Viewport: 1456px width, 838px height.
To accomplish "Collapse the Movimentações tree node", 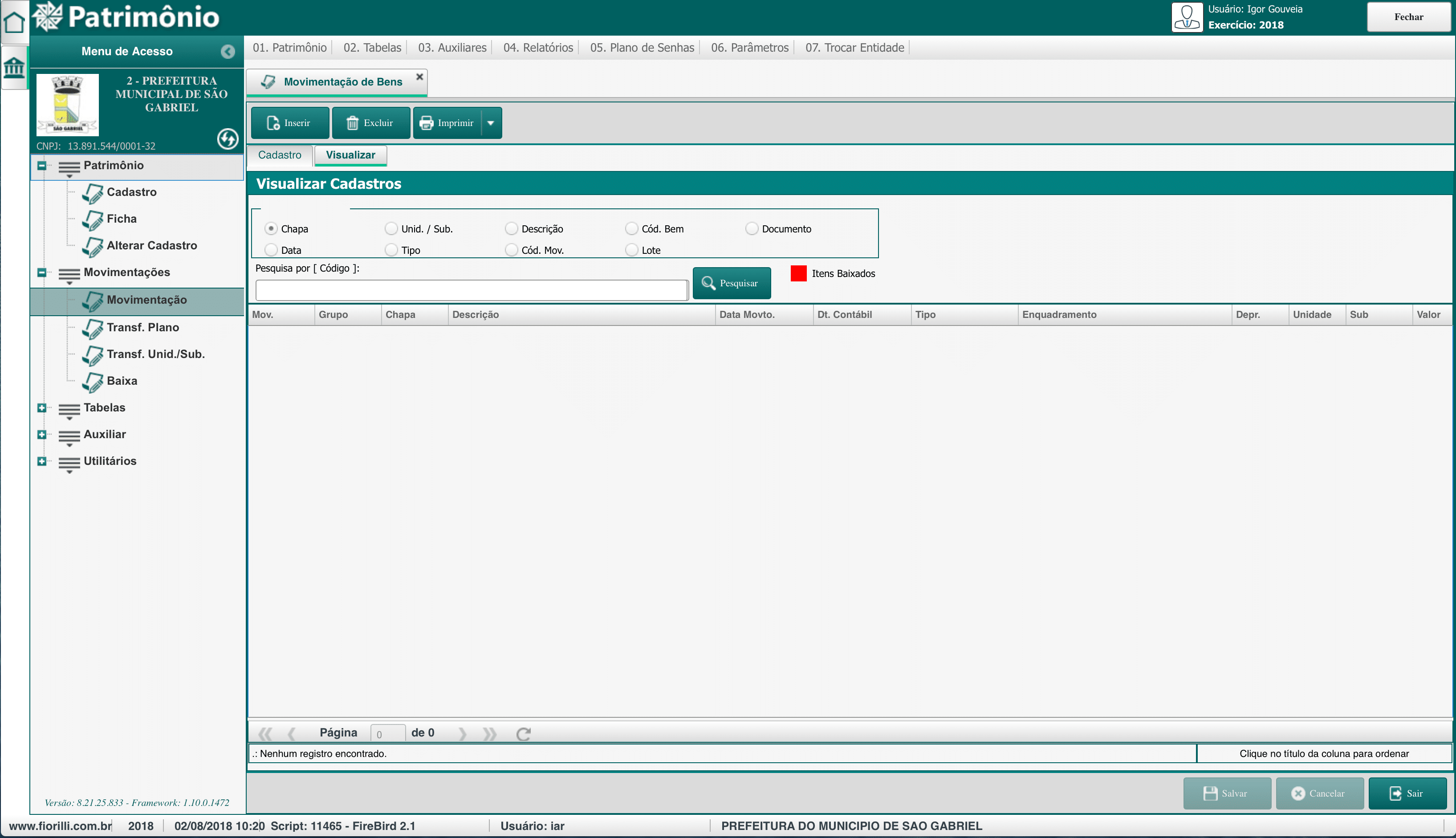I will click(41, 272).
